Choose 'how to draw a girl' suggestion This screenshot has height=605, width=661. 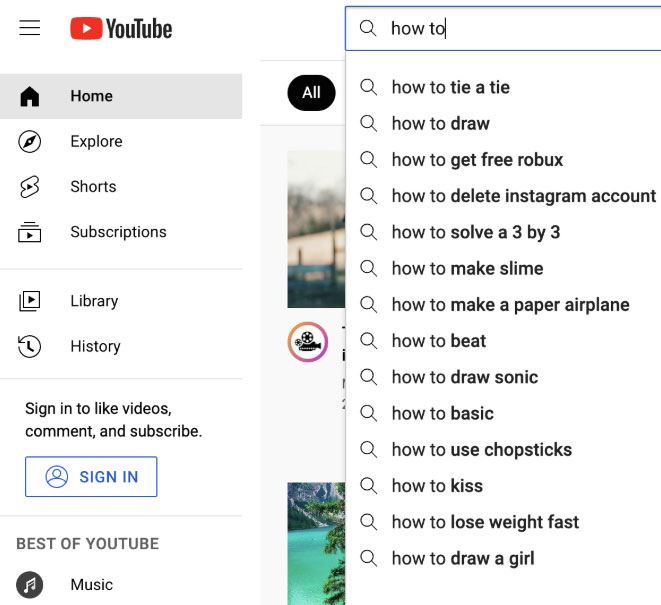pyautogui.click(x=503, y=558)
